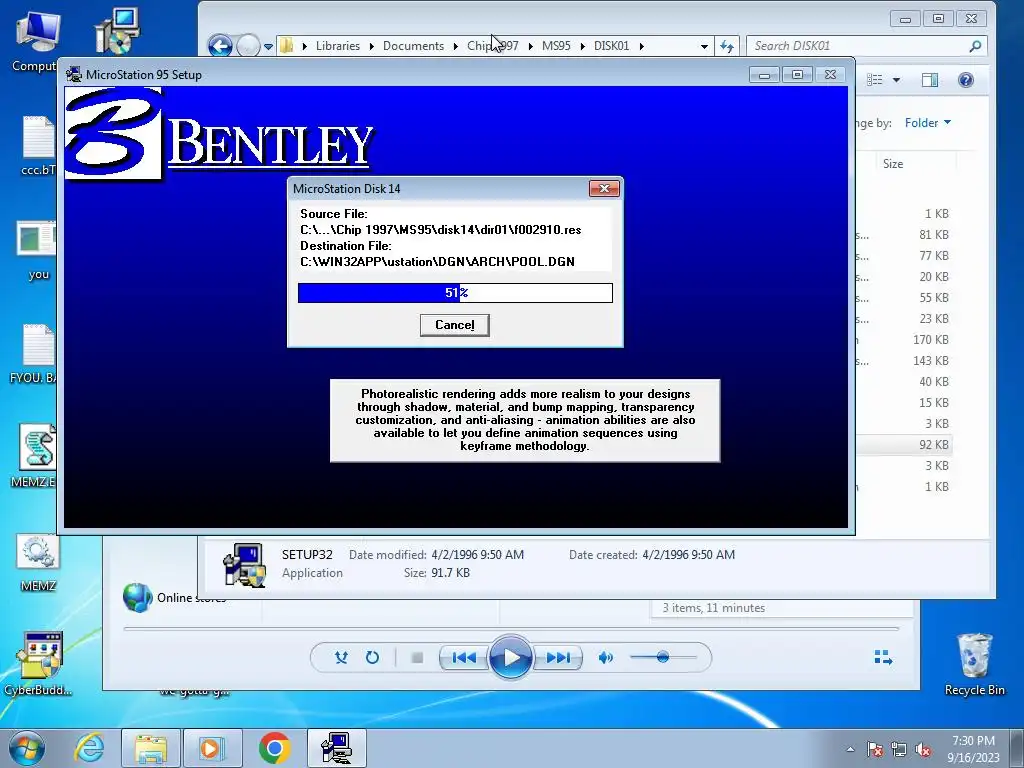Open Online stores in Media Player

pos(174,598)
